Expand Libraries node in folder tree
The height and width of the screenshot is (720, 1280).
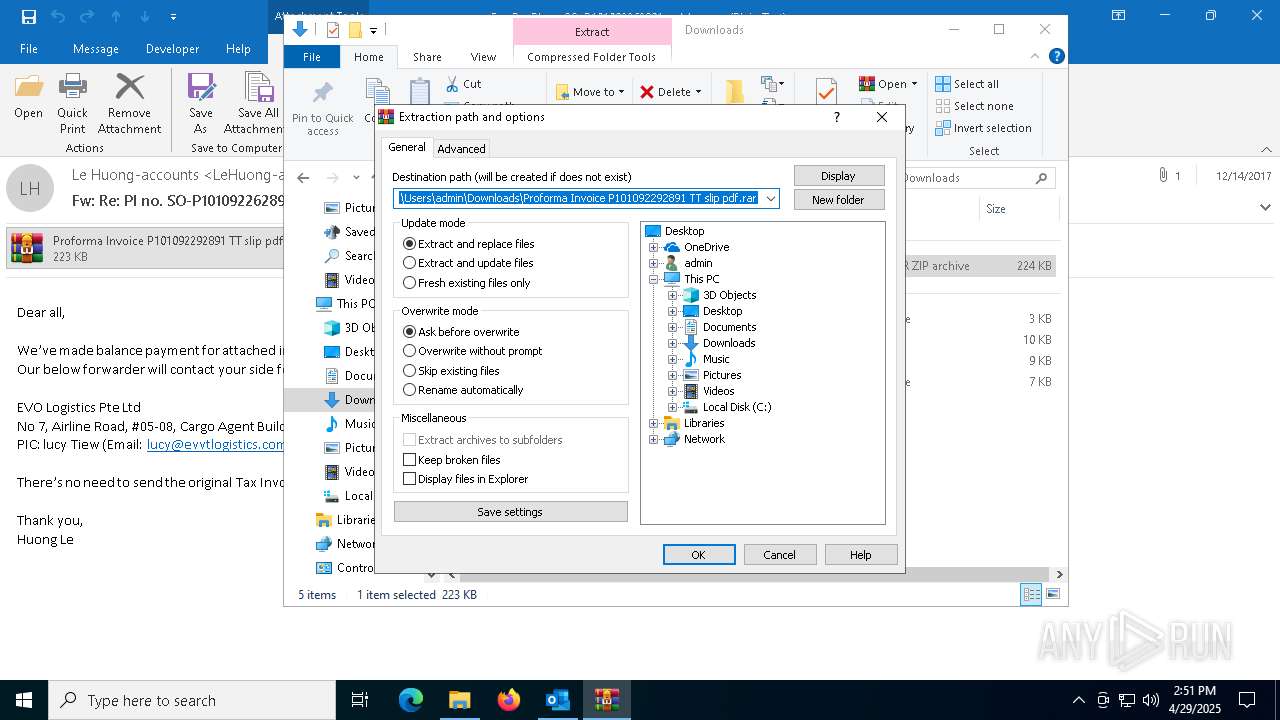pos(654,423)
